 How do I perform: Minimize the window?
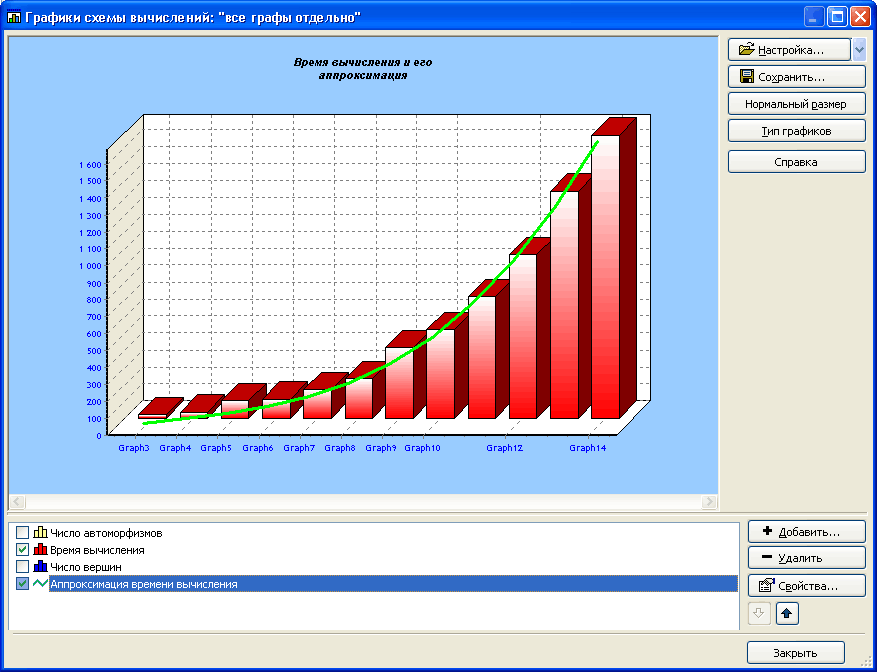(814, 17)
